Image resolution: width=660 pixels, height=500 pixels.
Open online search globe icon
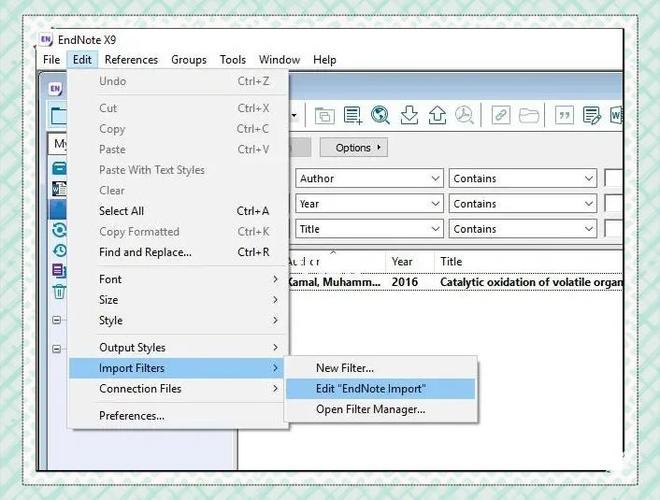[x=380, y=115]
